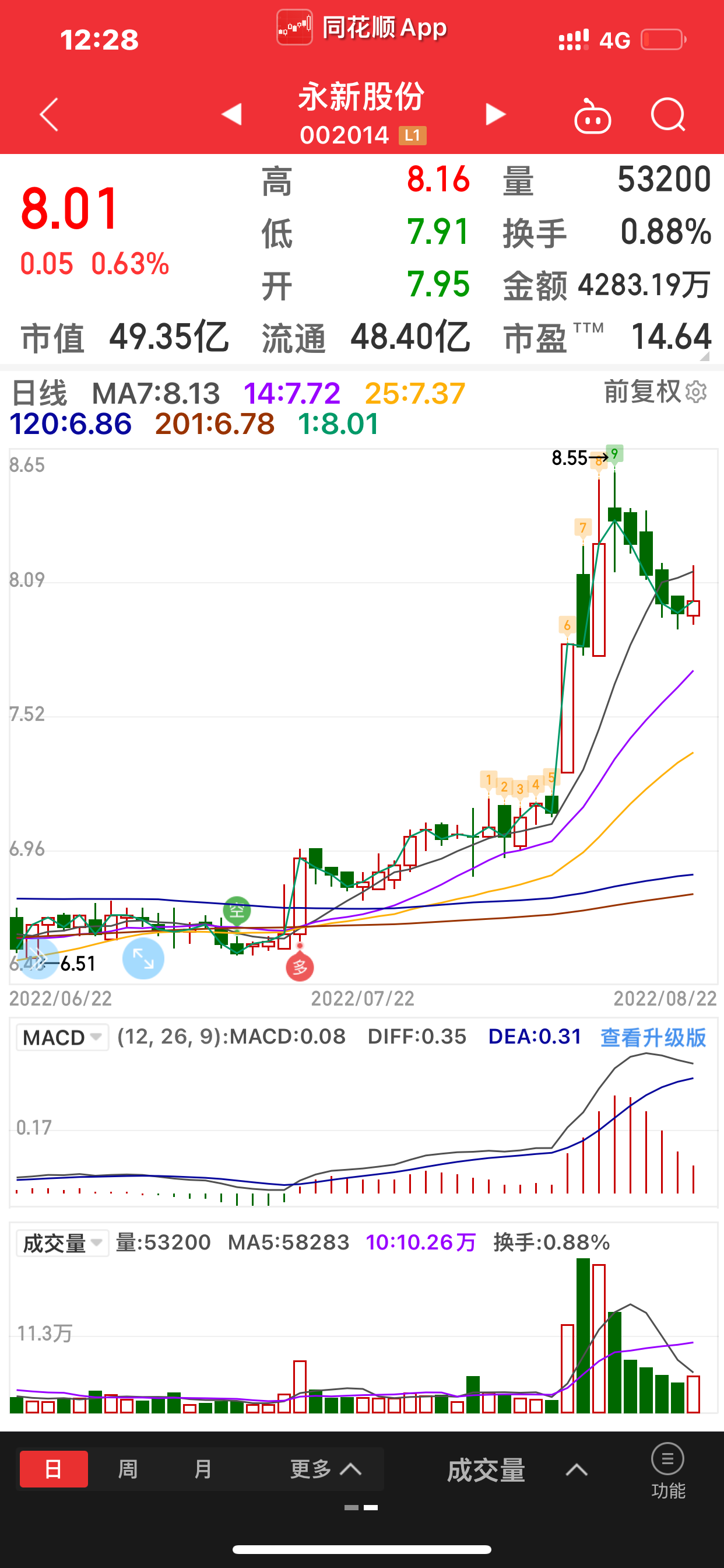Open chart adjustment settings gear
Viewport: 724px width, 1568px height.
click(x=696, y=392)
